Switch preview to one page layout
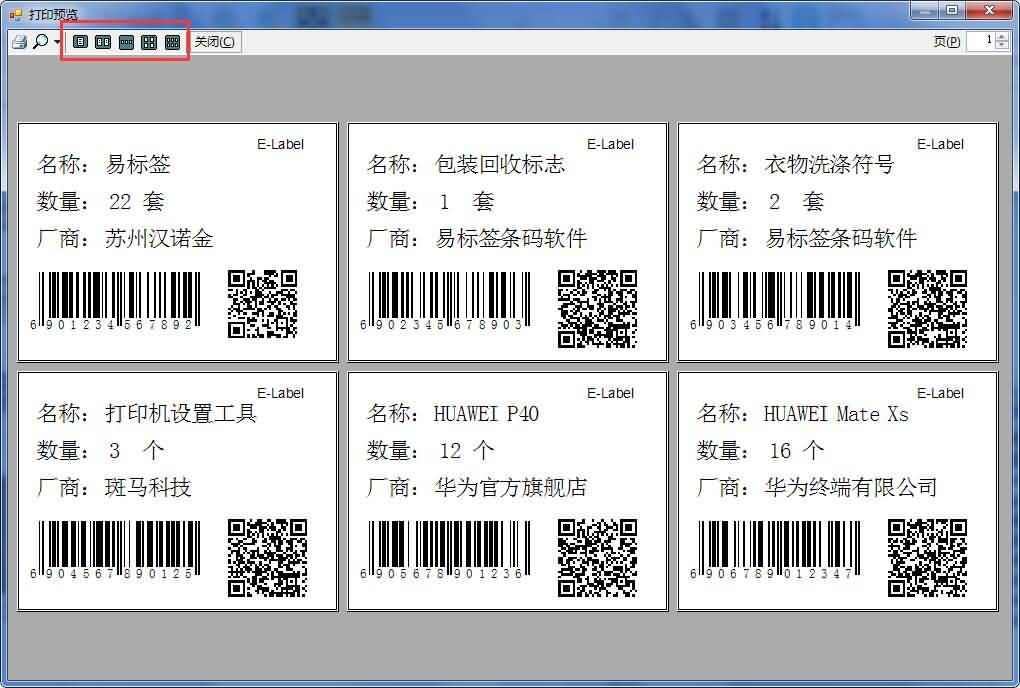1020x688 pixels. tap(80, 42)
